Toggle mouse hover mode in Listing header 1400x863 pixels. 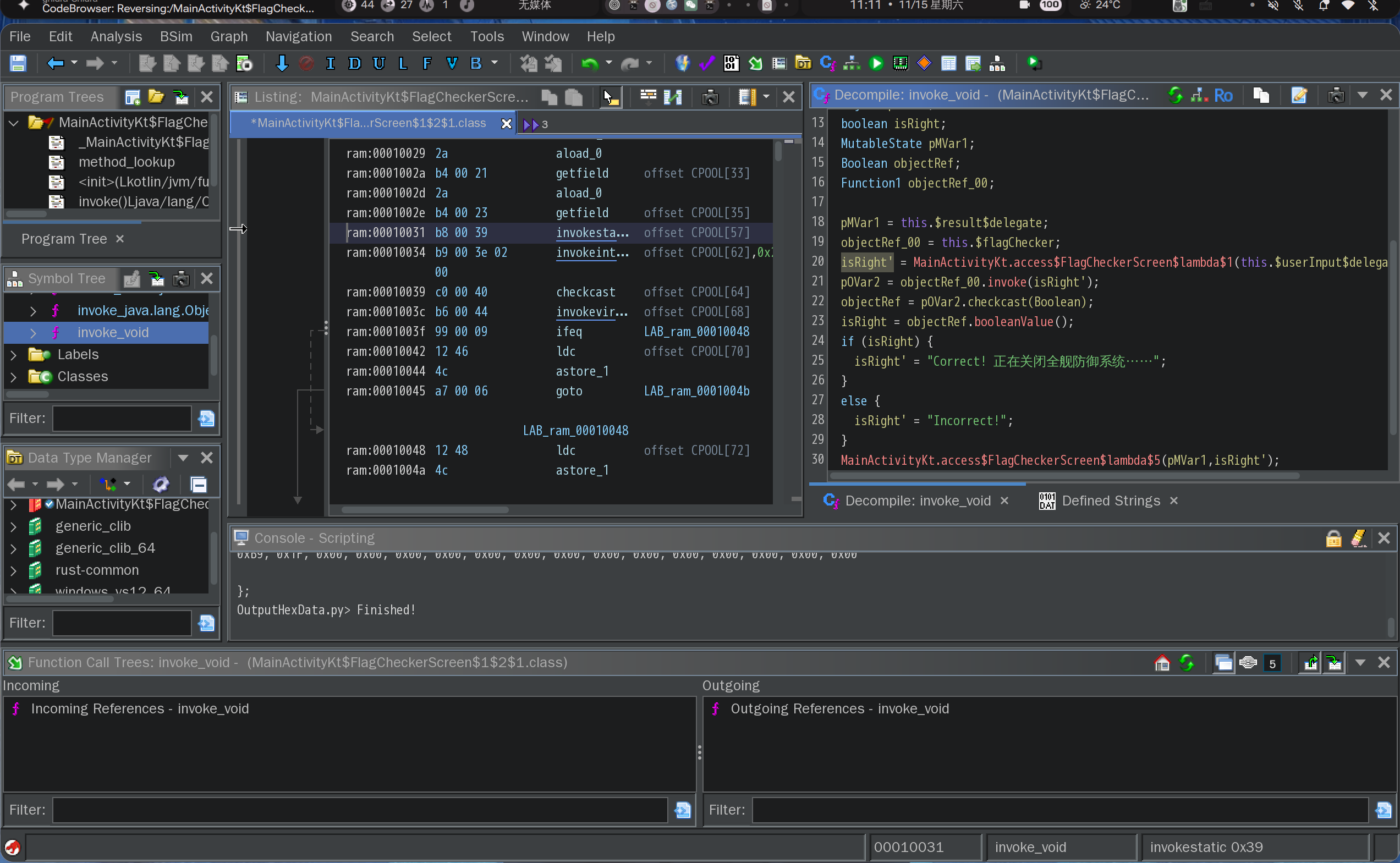611,97
